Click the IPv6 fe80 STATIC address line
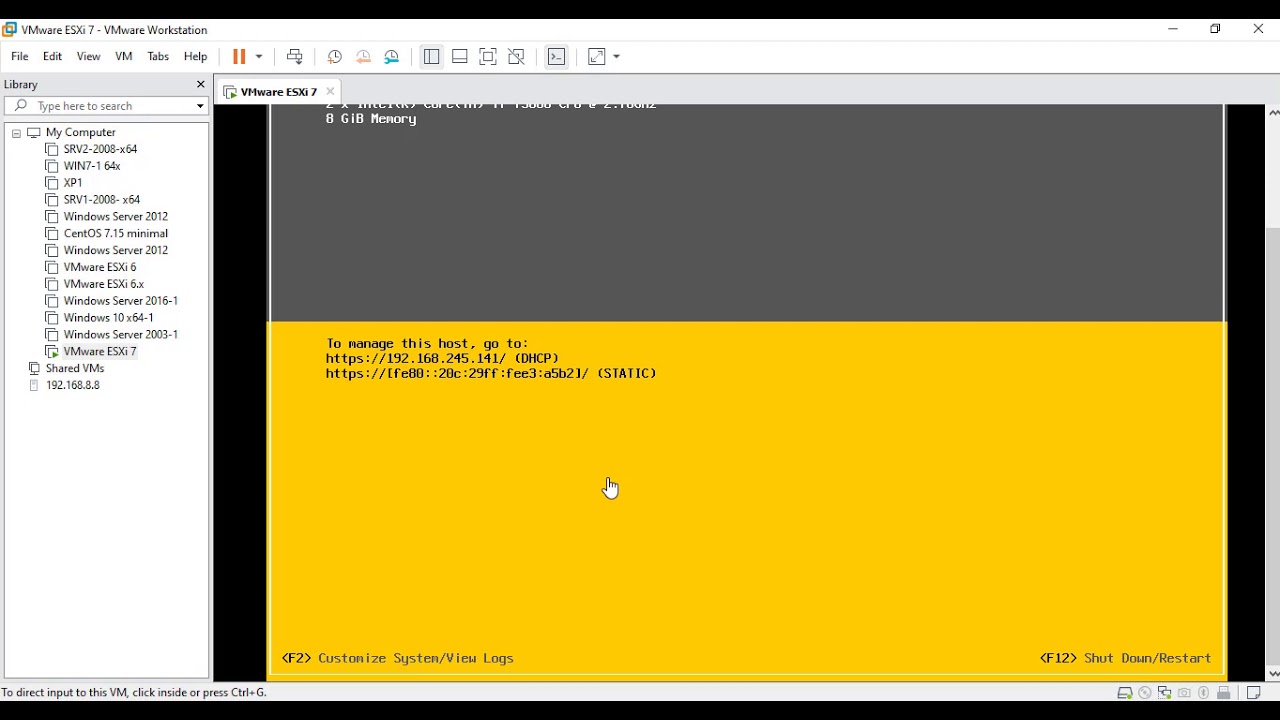This screenshot has width=1280, height=720. click(491, 373)
